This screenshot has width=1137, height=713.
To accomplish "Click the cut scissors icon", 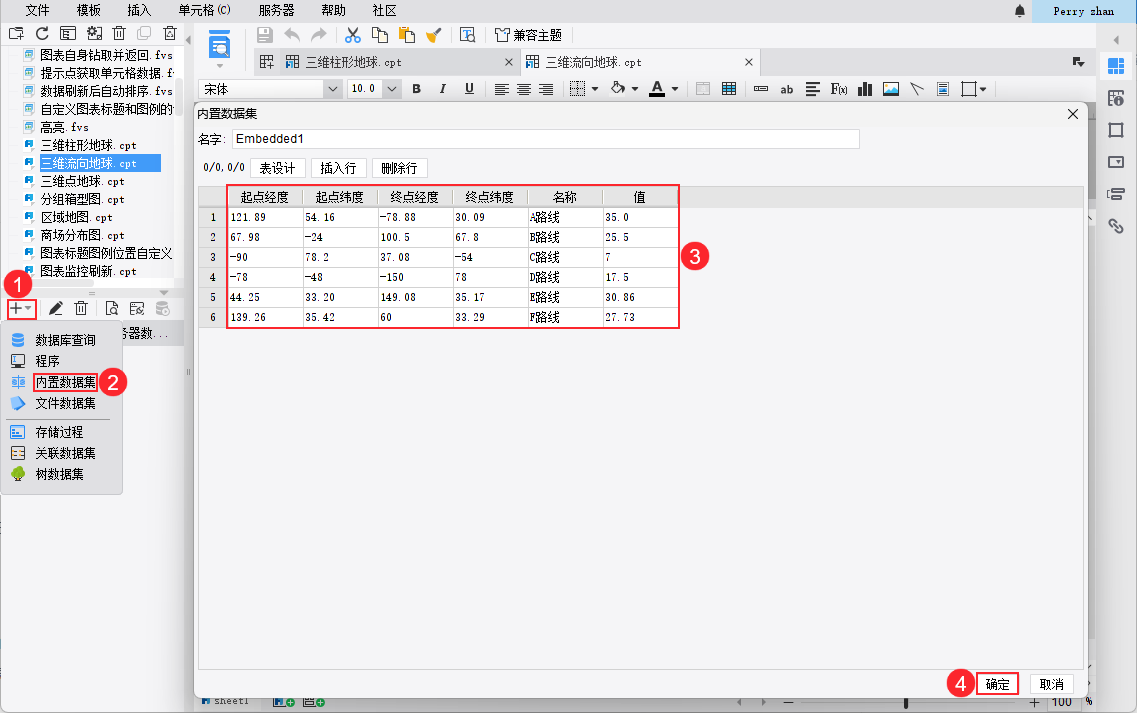I will coord(353,35).
